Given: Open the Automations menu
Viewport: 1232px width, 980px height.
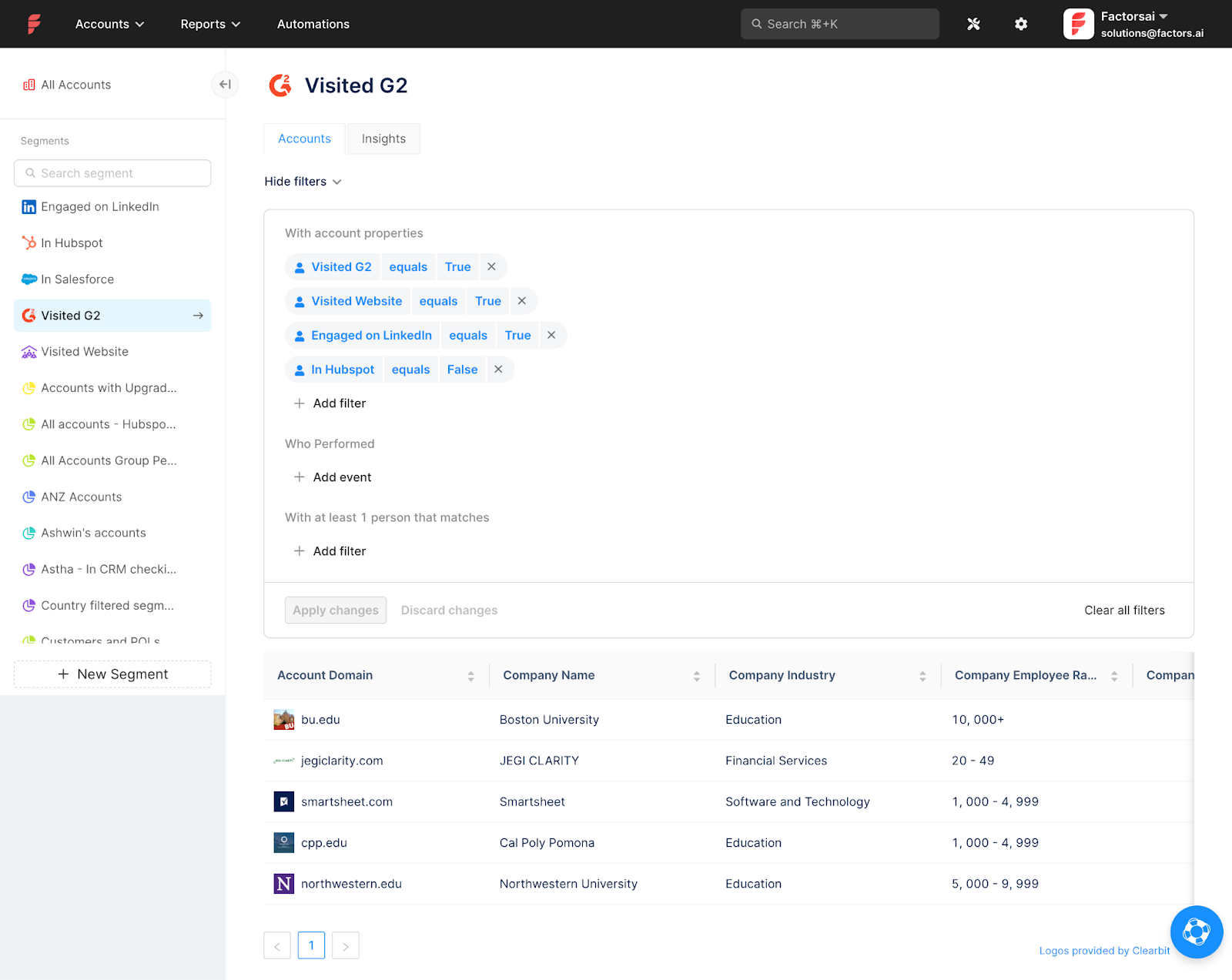Looking at the screenshot, I should click(x=313, y=24).
